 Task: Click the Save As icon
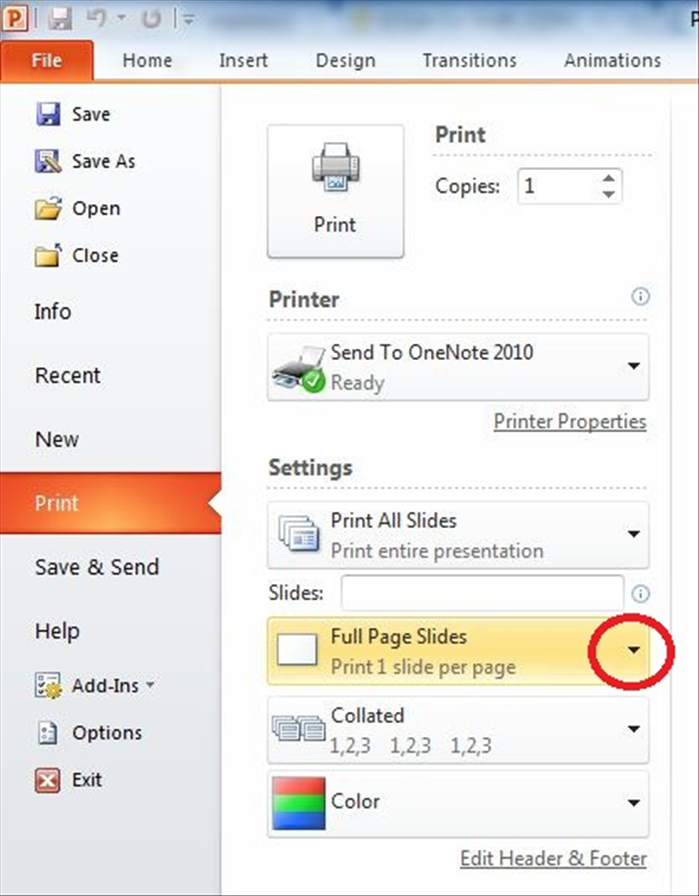click(48, 161)
